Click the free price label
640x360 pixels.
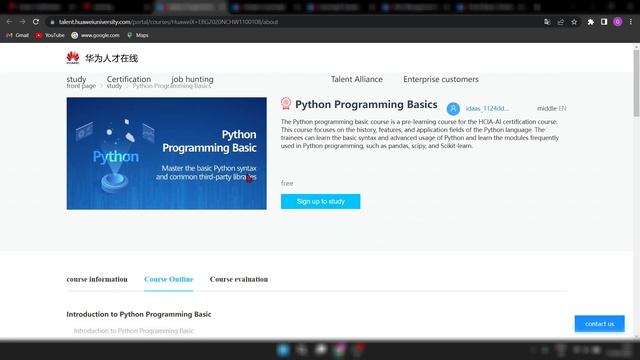tap(287, 183)
